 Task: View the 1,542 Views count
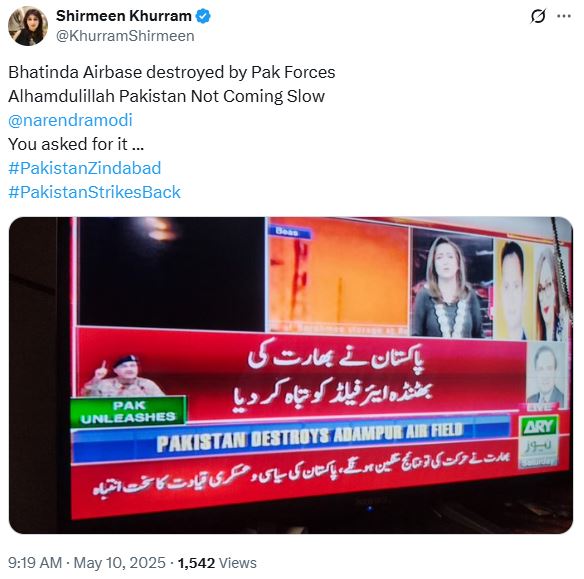point(217,563)
